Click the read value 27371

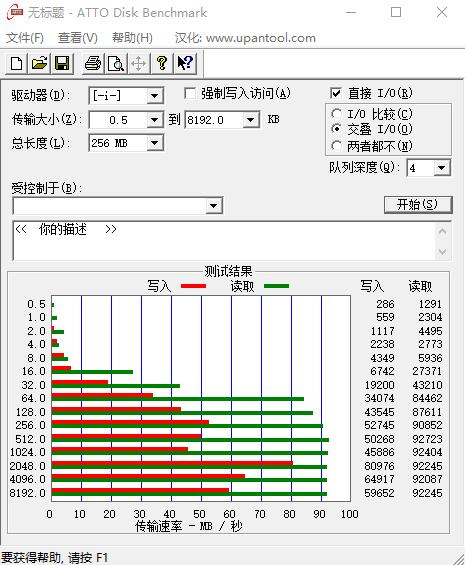click(x=427, y=371)
